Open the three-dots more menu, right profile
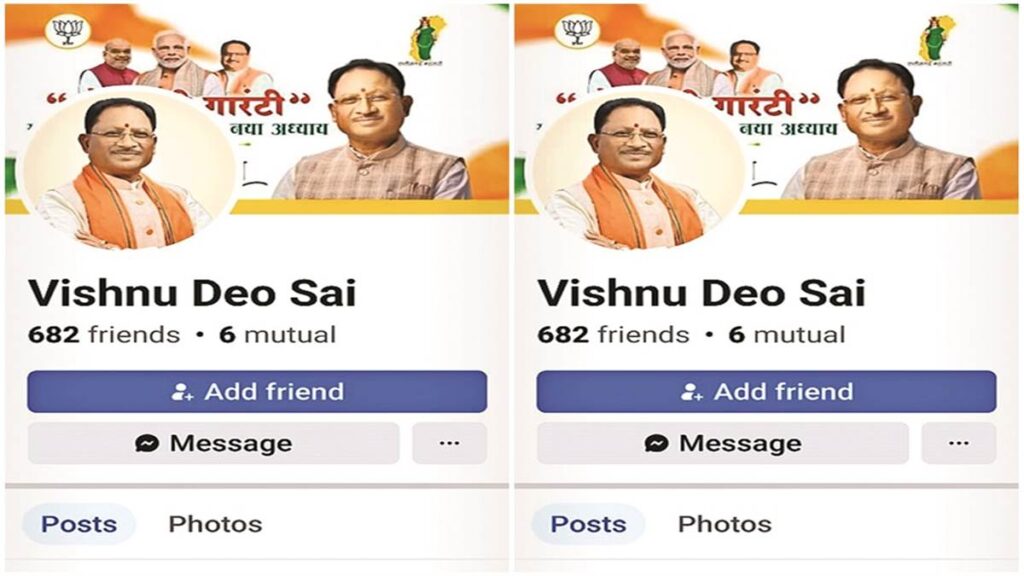Viewport: 1024px width, 576px height. [x=959, y=443]
